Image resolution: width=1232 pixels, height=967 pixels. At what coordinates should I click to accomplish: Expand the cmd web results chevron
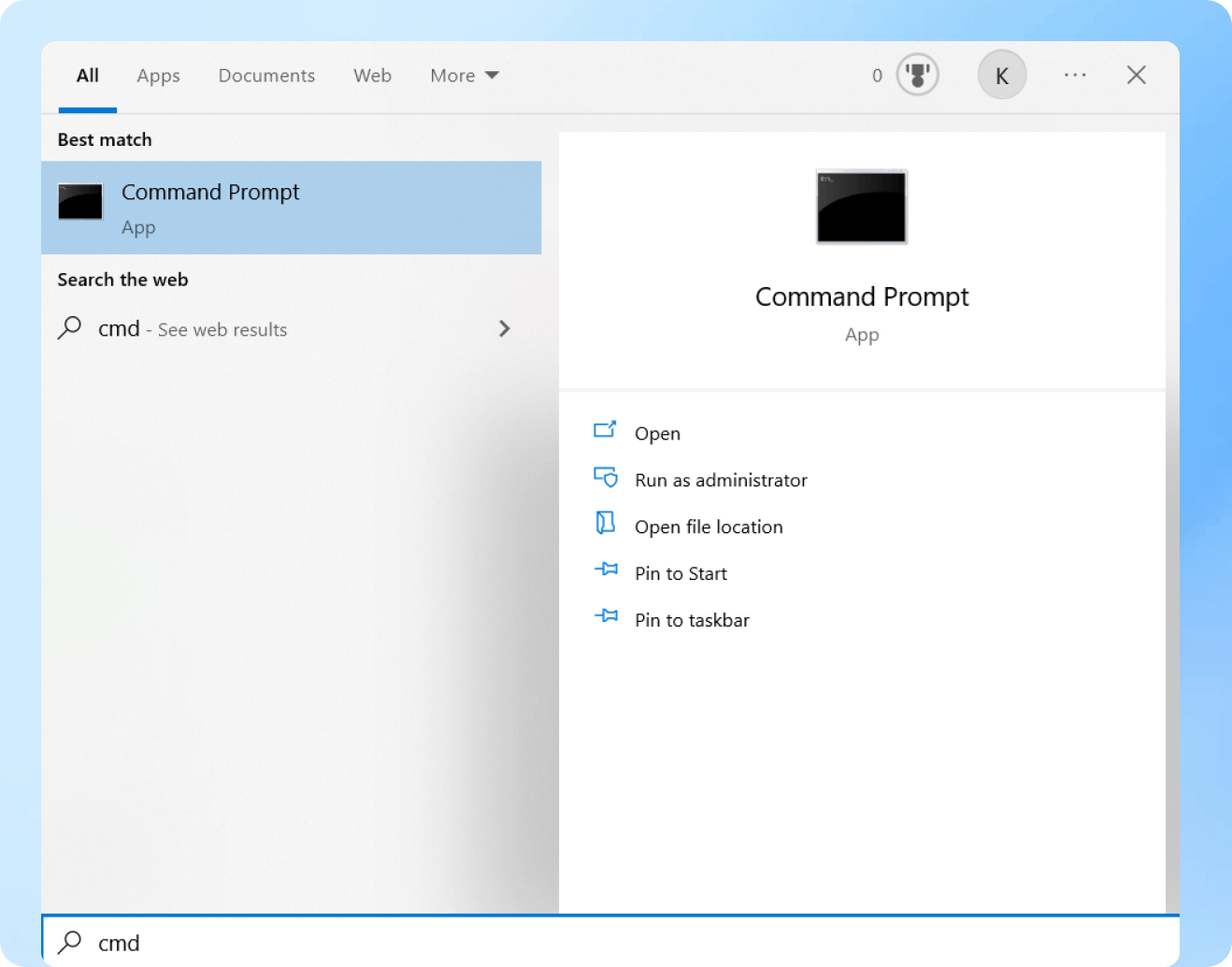pyautogui.click(x=504, y=328)
